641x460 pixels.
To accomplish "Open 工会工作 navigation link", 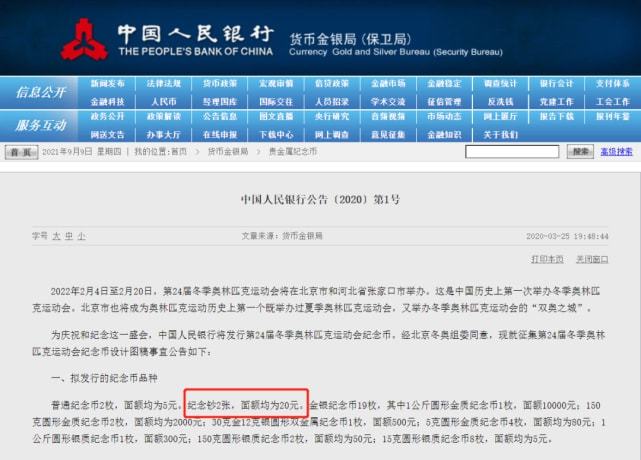I will coord(612,101).
